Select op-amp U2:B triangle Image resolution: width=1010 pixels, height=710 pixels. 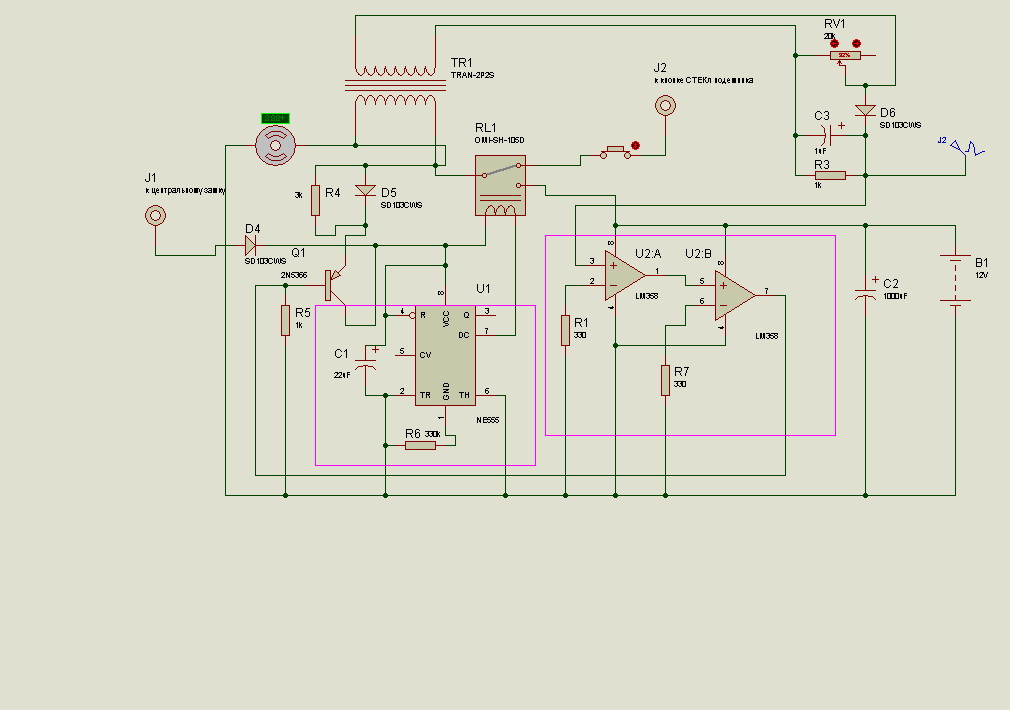pyautogui.click(x=733, y=293)
